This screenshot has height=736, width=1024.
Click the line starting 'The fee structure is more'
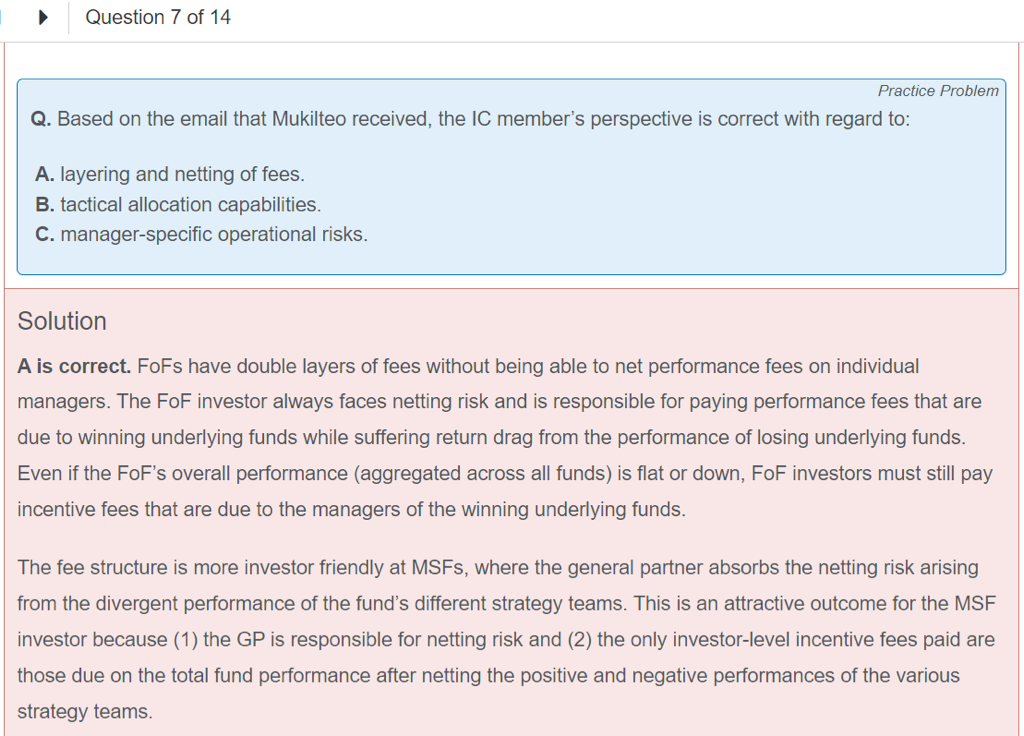pos(498,568)
